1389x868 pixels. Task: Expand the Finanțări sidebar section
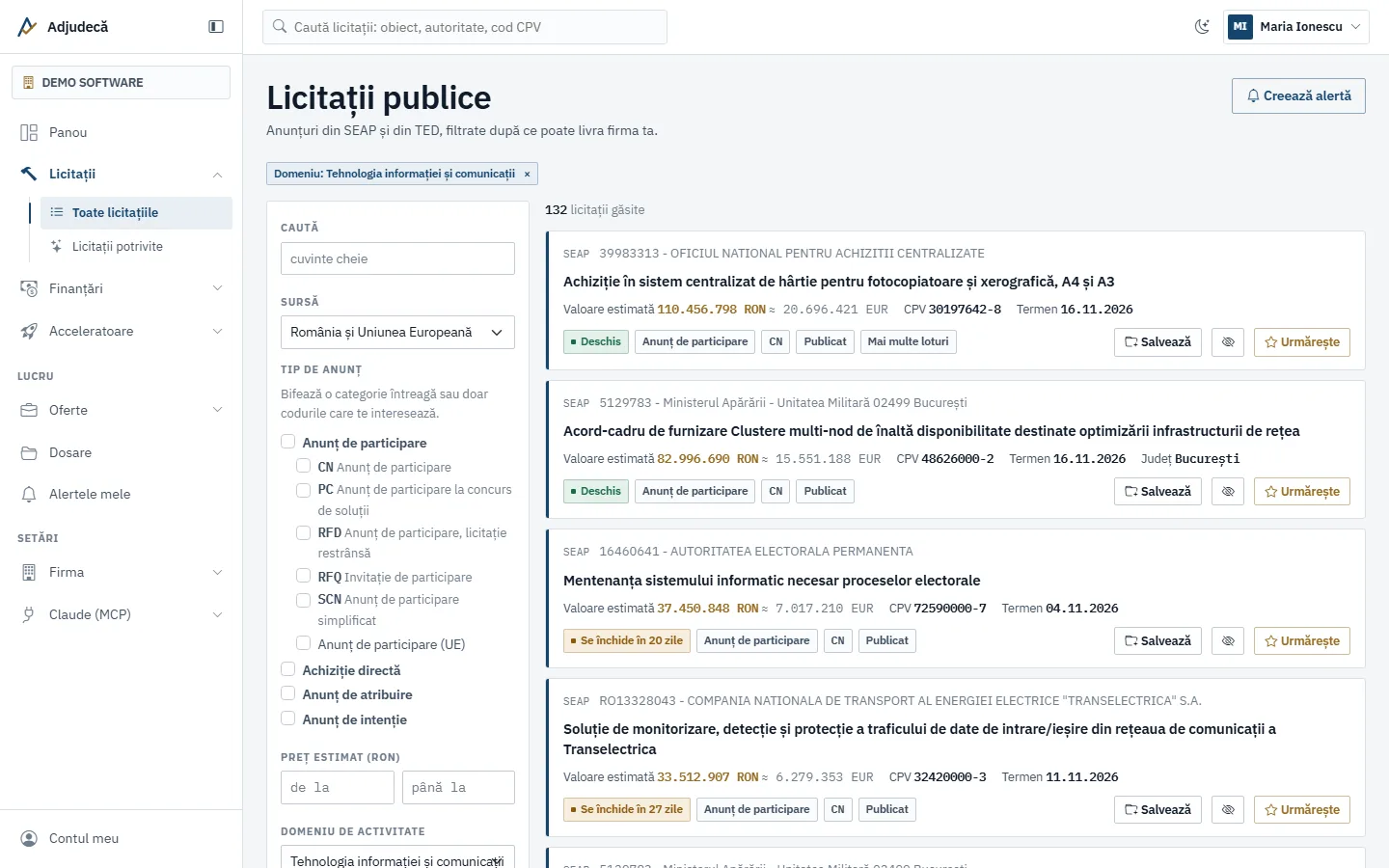(x=121, y=288)
